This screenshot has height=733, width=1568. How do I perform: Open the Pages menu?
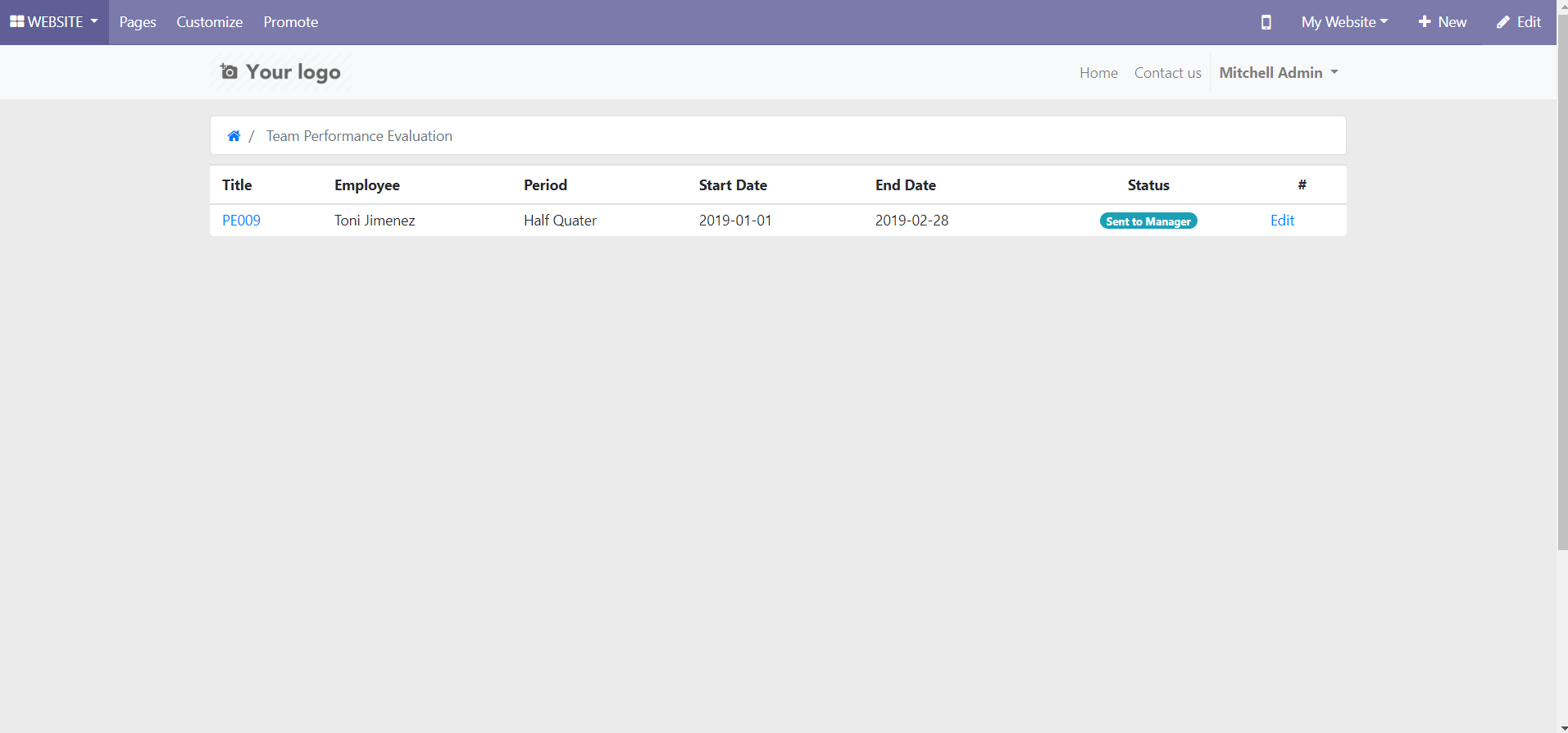137,22
